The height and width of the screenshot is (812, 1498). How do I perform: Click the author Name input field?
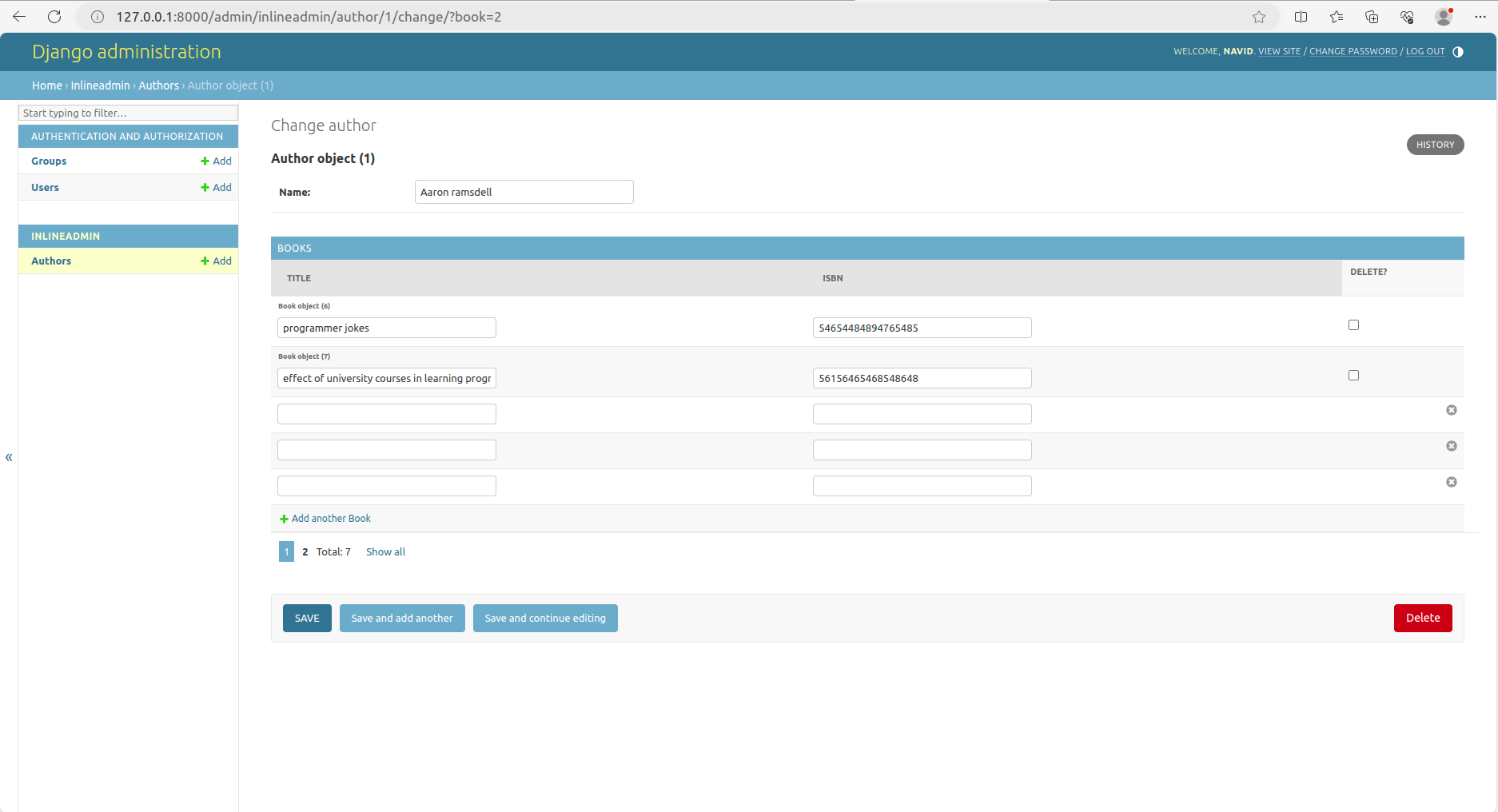pos(524,192)
